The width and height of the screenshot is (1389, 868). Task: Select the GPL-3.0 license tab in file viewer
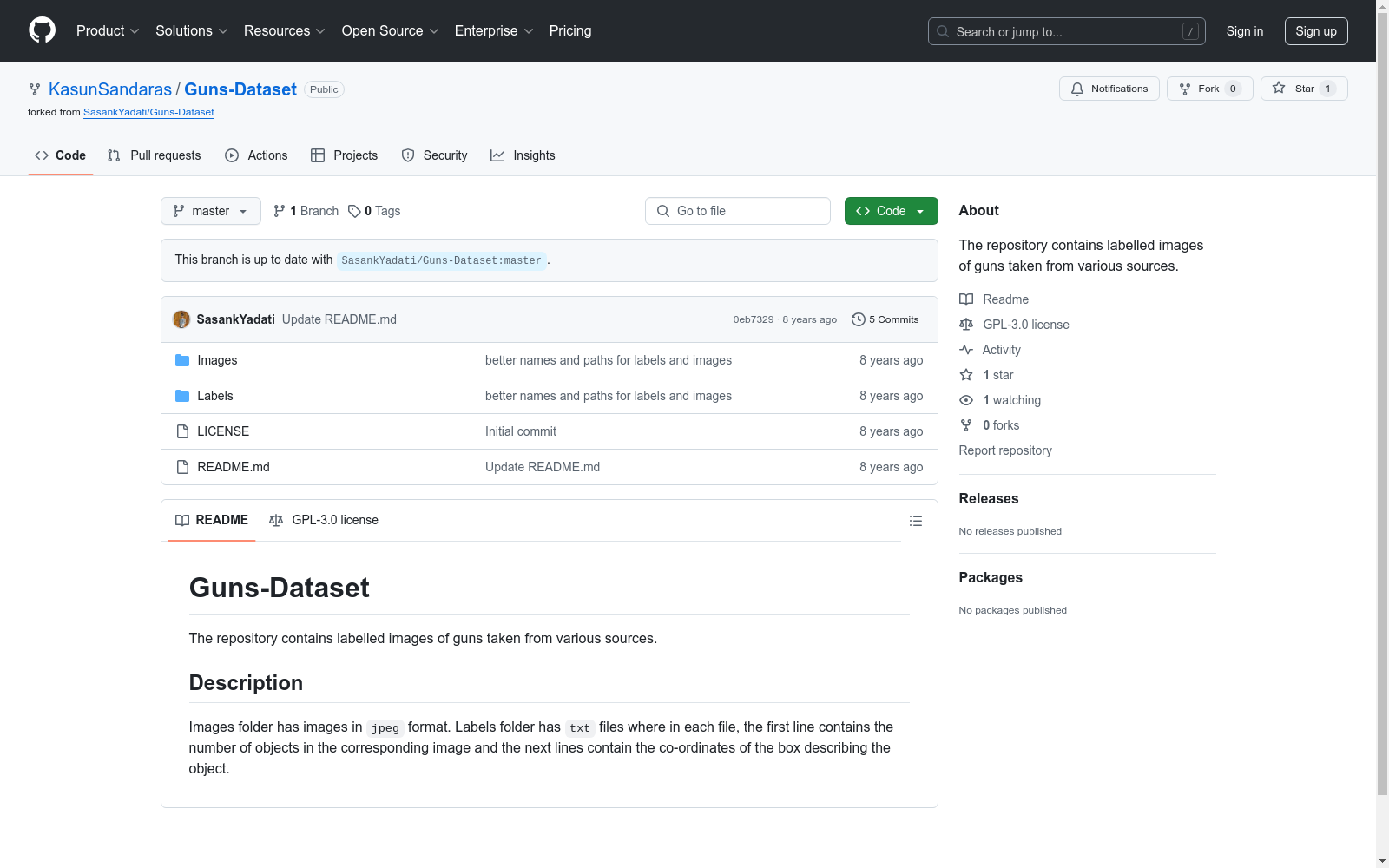pyautogui.click(x=324, y=520)
